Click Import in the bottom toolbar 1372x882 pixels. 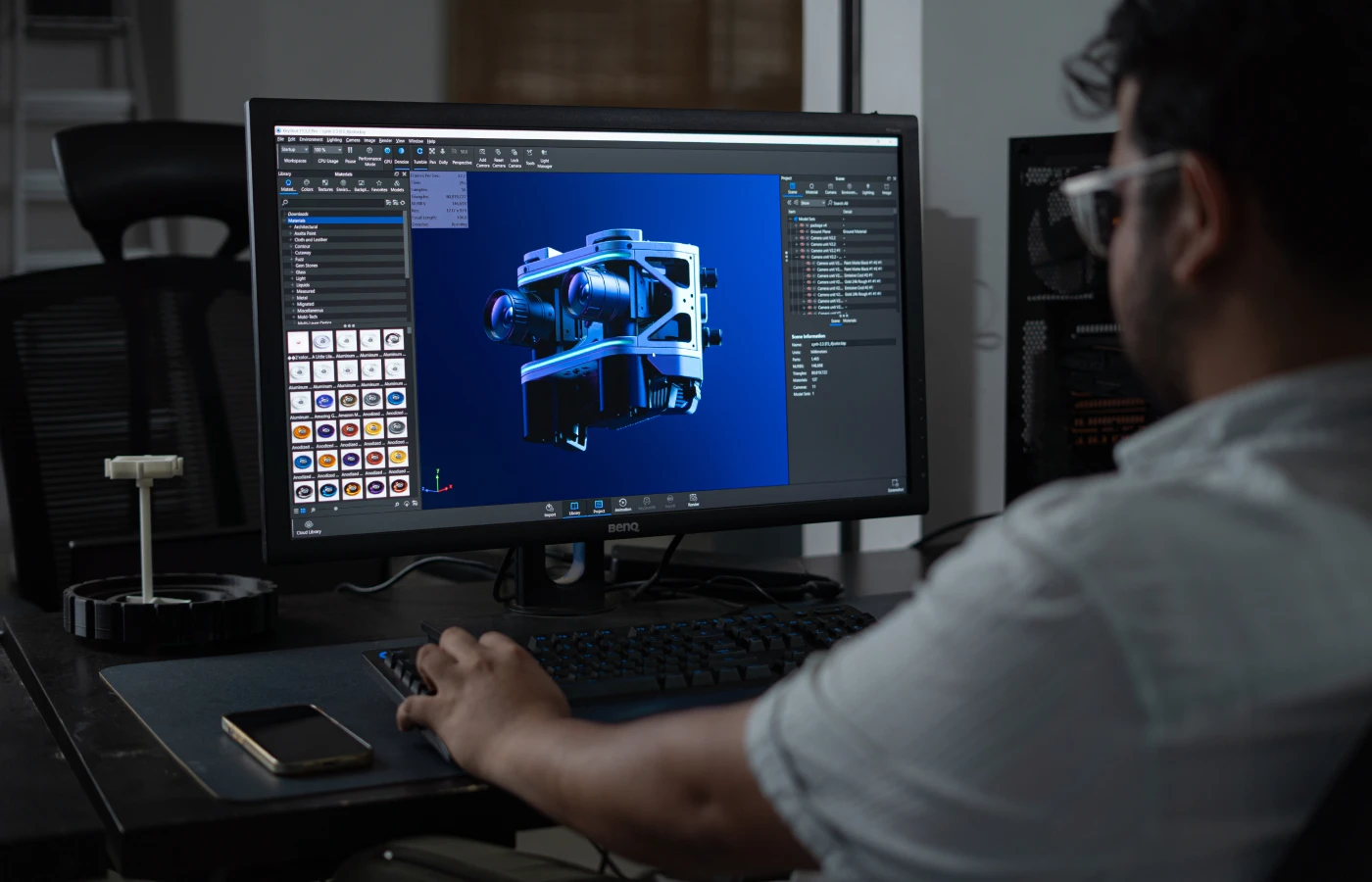(x=550, y=510)
